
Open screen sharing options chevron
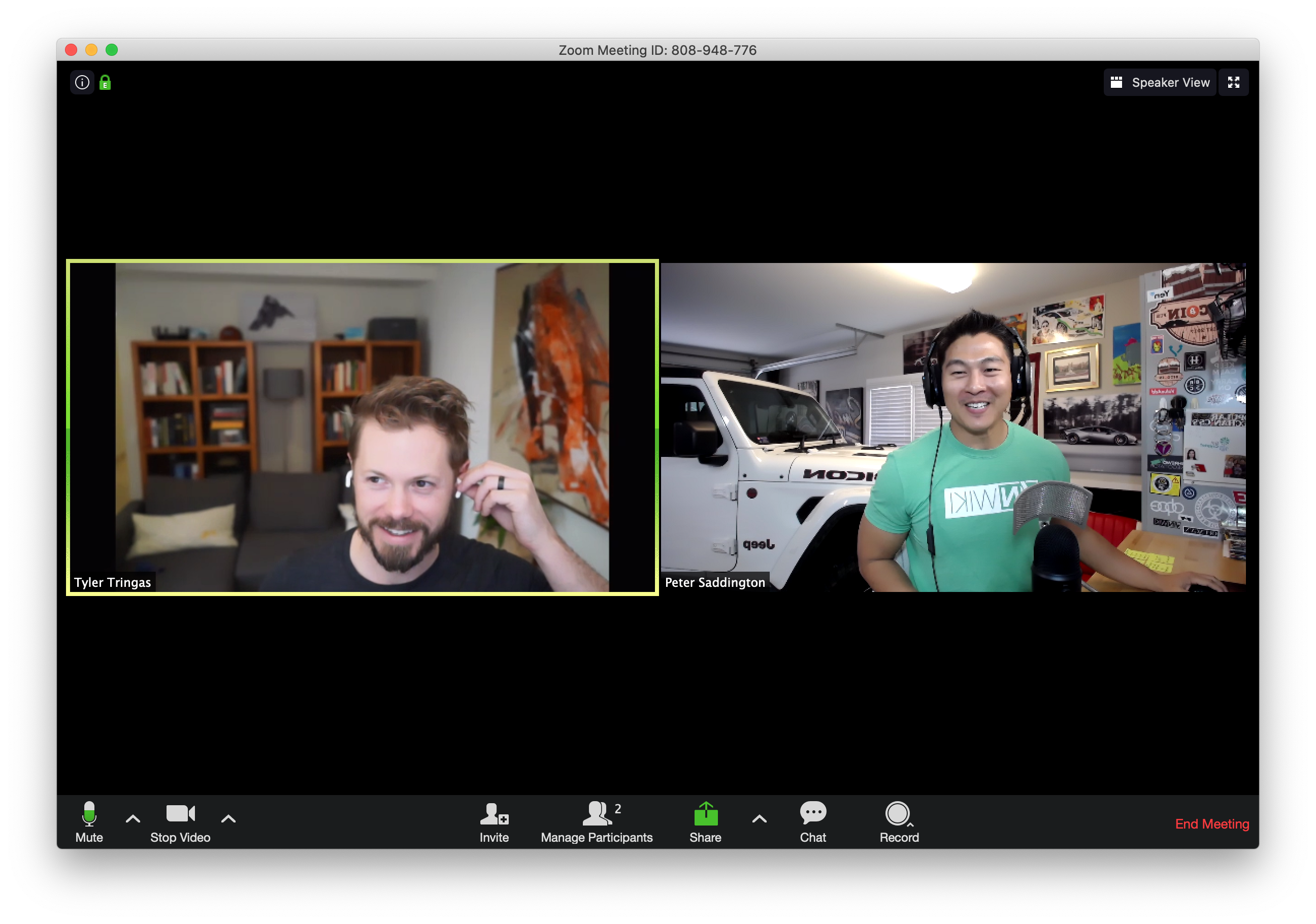759,818
